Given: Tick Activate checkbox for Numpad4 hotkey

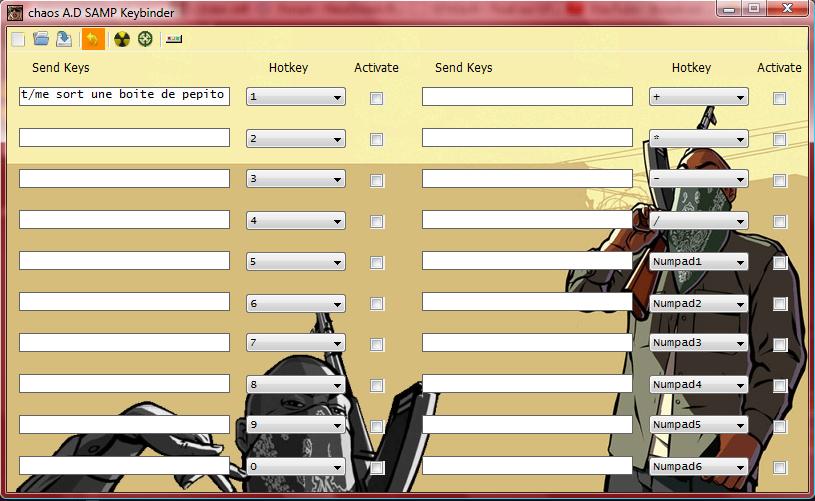Looking at the screenshot, I should point(779,385).
